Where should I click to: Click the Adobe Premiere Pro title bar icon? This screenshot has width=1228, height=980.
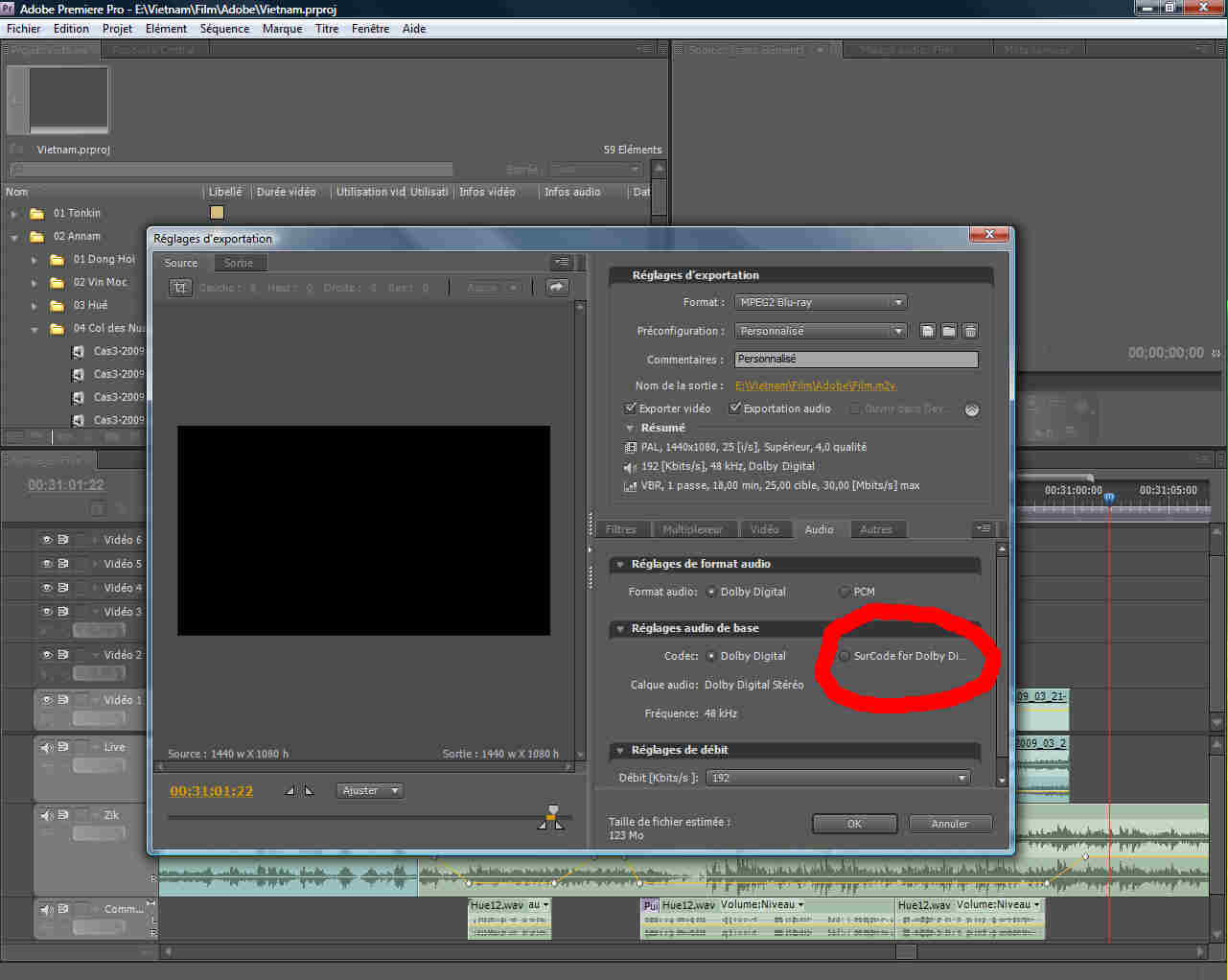tap(8, 9)
